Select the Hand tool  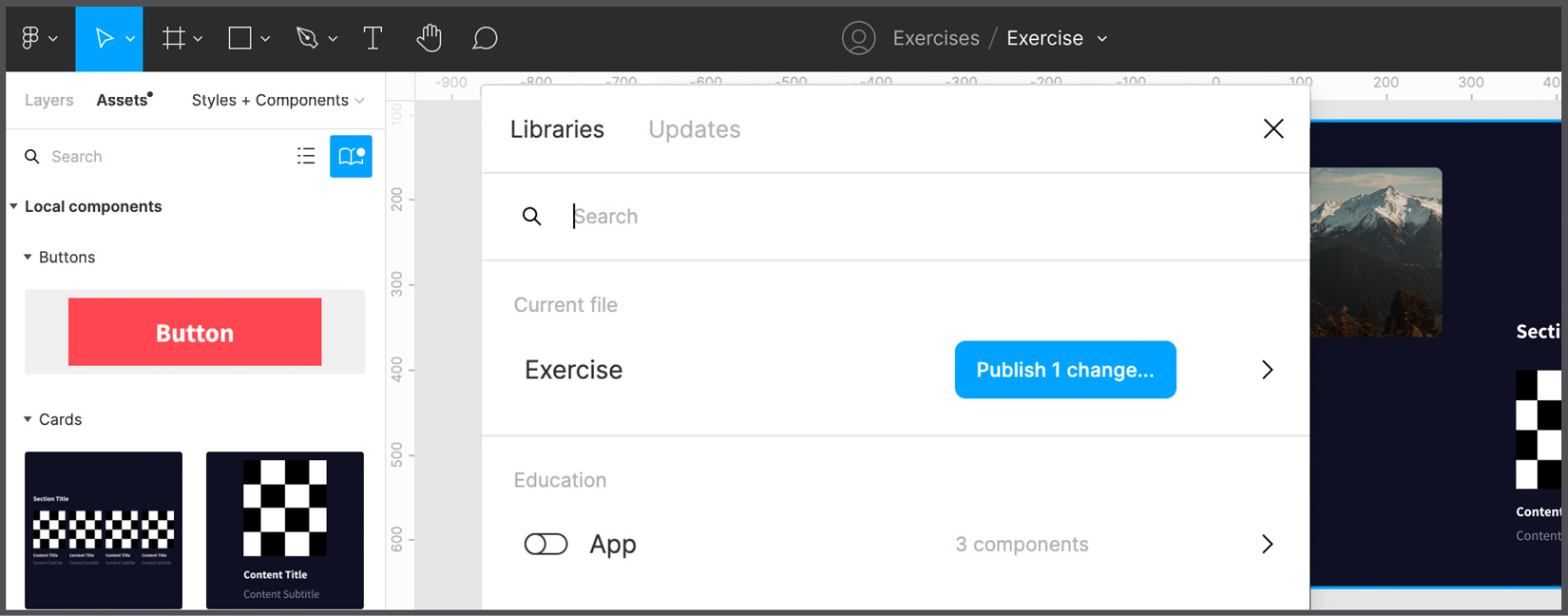(x=429, y=38)
